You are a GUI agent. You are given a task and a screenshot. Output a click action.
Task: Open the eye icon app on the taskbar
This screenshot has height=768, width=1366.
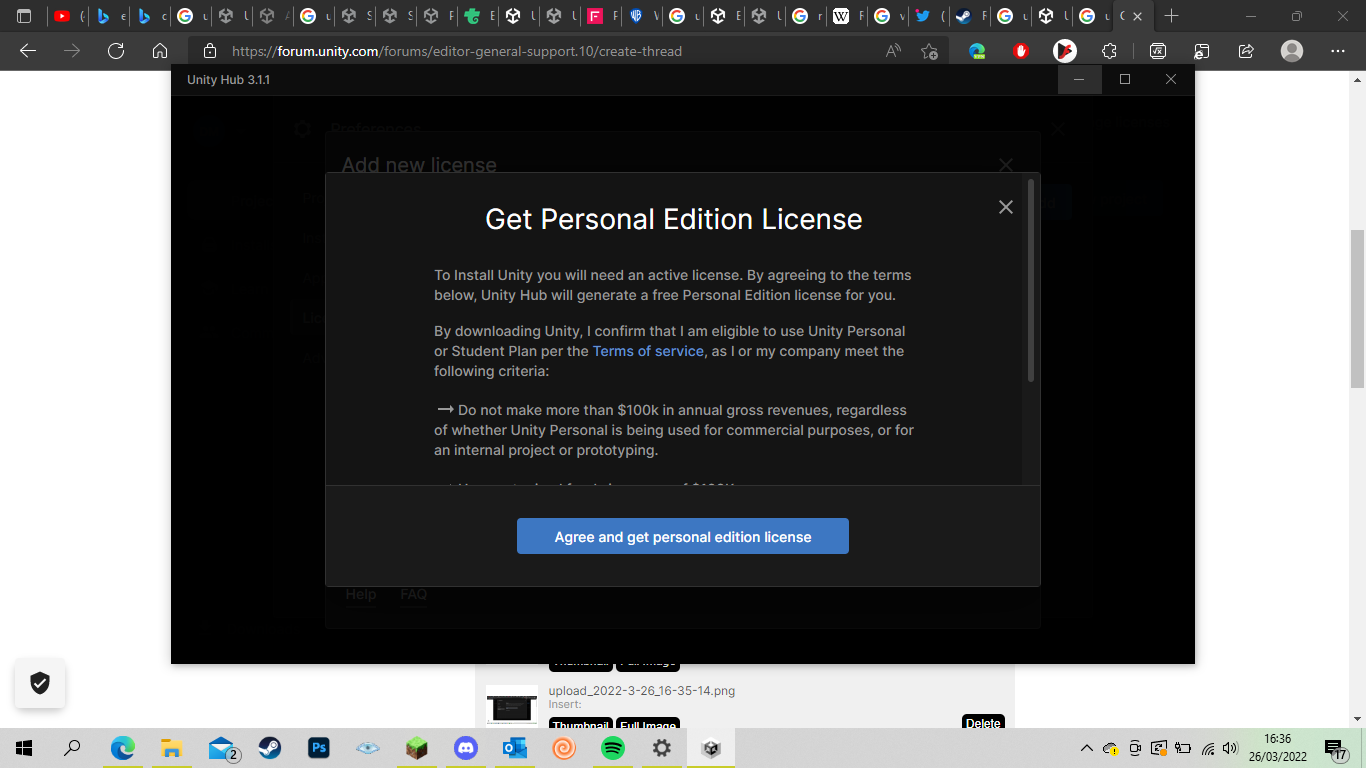(368, 748)
